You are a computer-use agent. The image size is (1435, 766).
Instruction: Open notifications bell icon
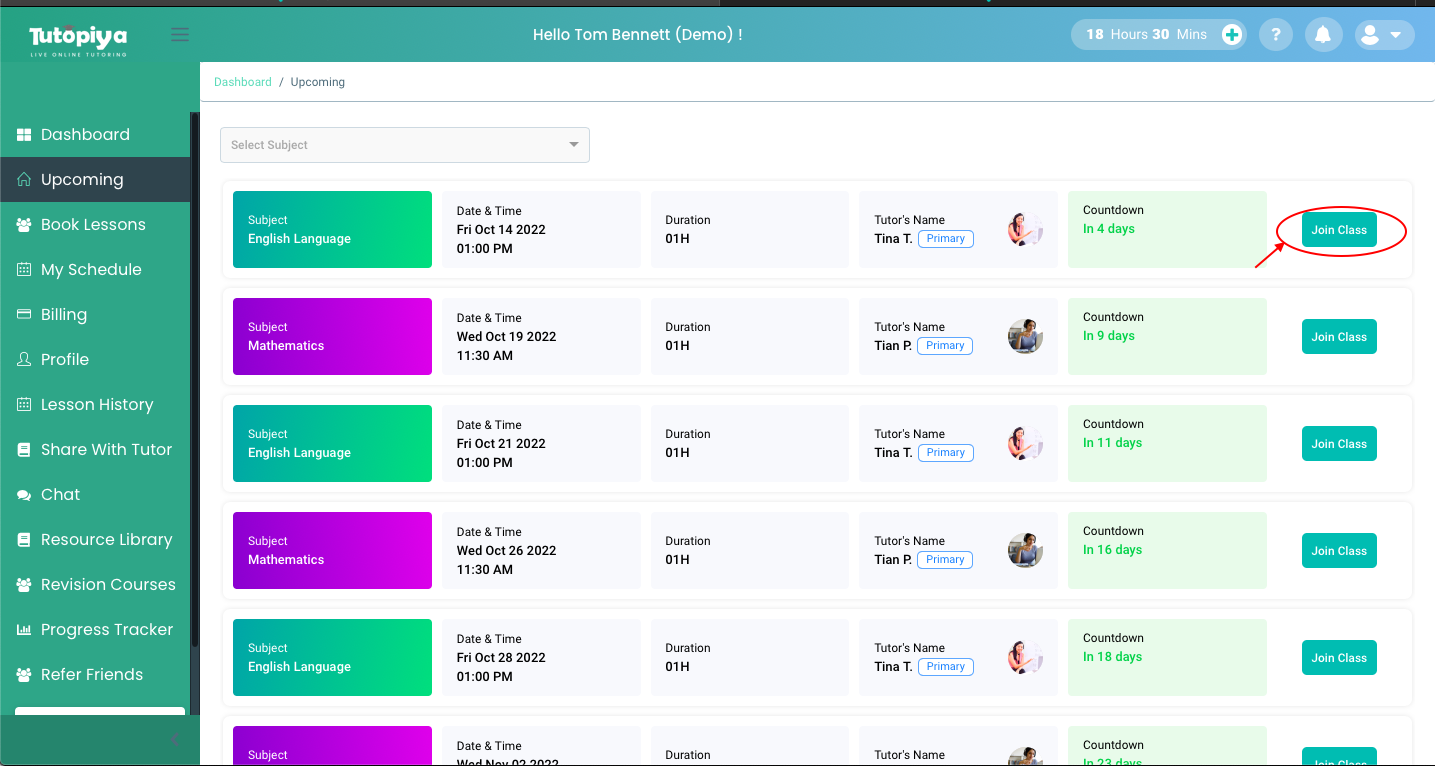pyautogui.click(x=1322, y=35)
